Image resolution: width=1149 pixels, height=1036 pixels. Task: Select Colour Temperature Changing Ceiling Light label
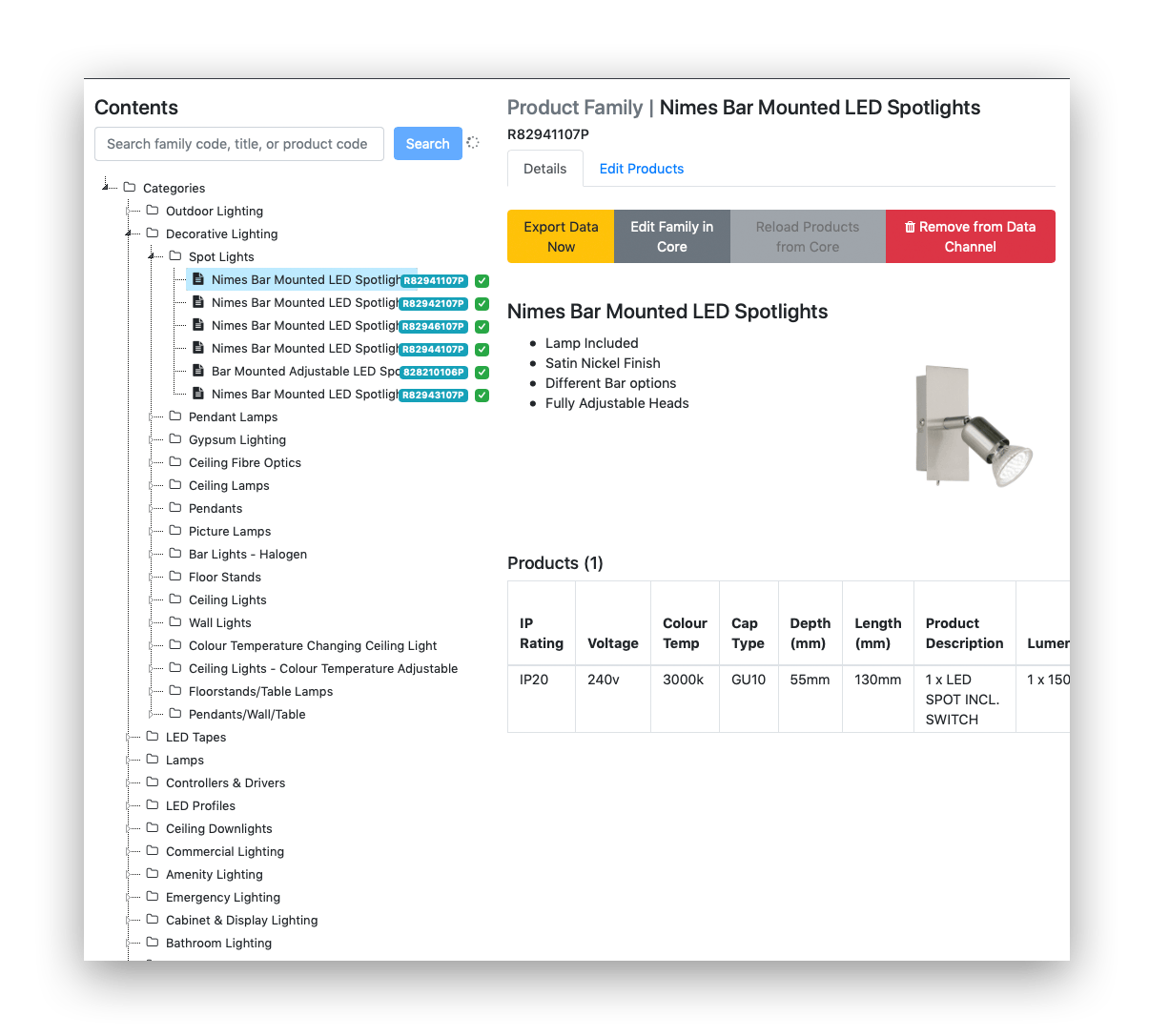313,645
